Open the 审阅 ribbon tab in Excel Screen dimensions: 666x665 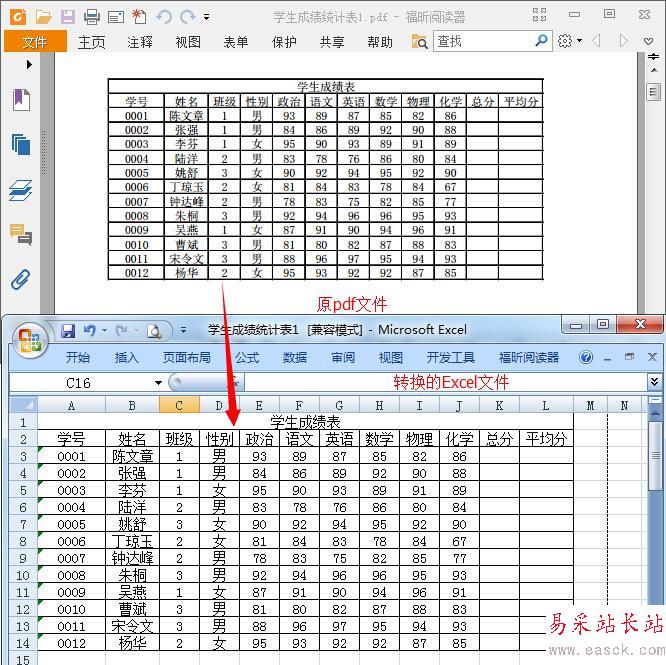(x=343, y=358)
